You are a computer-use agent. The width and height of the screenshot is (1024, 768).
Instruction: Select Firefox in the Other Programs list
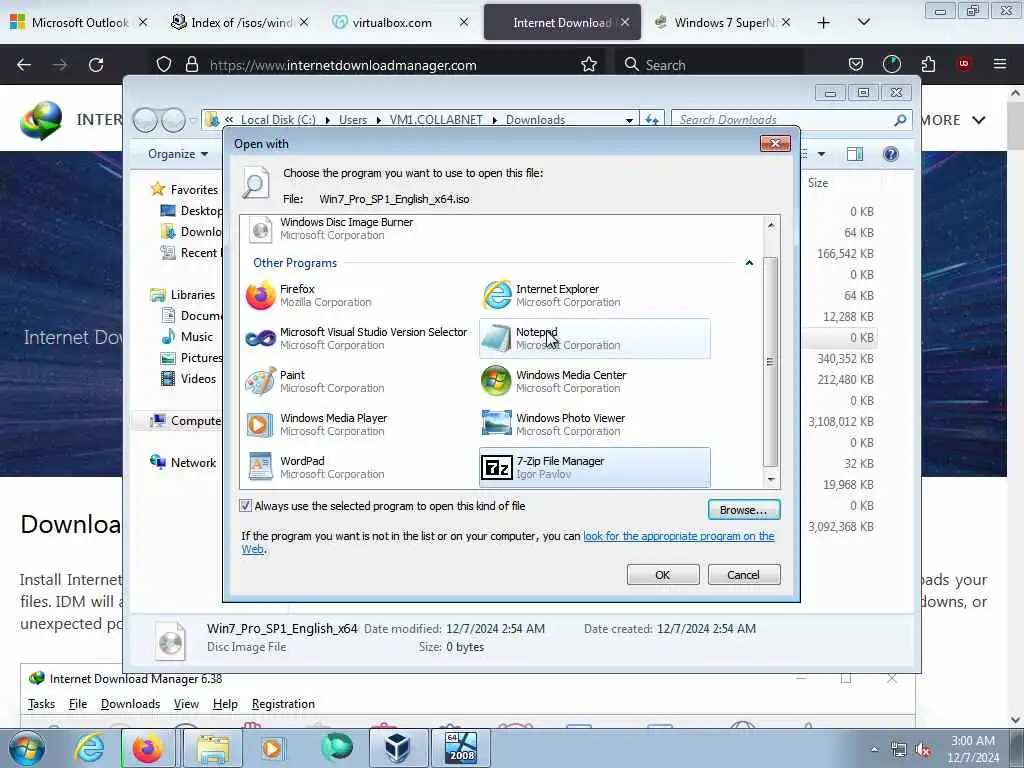tap(358, 295)
